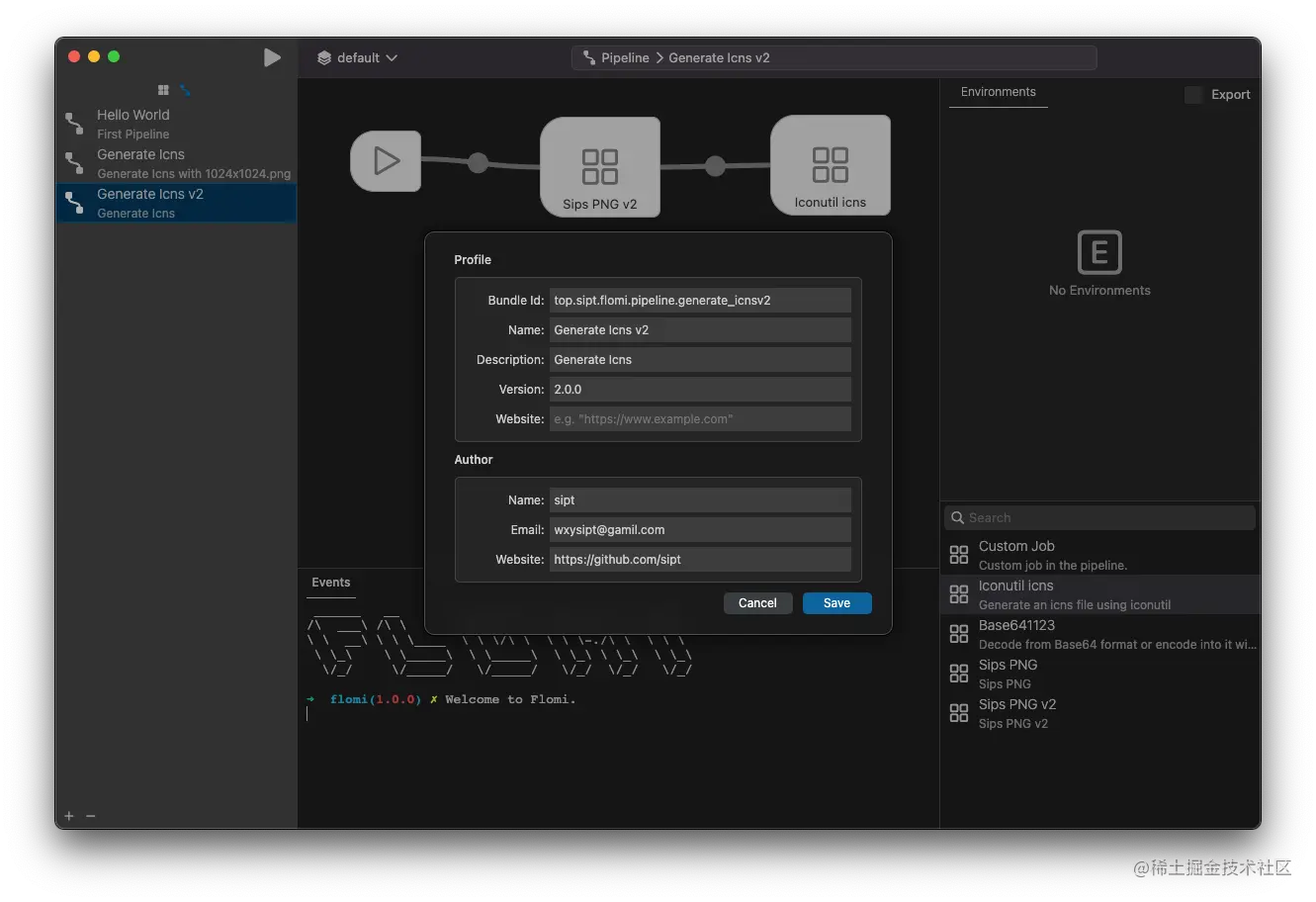Viewport: 1316px width, 902px height.
Task: Save the pipeline profile
Action: point(836,603)
